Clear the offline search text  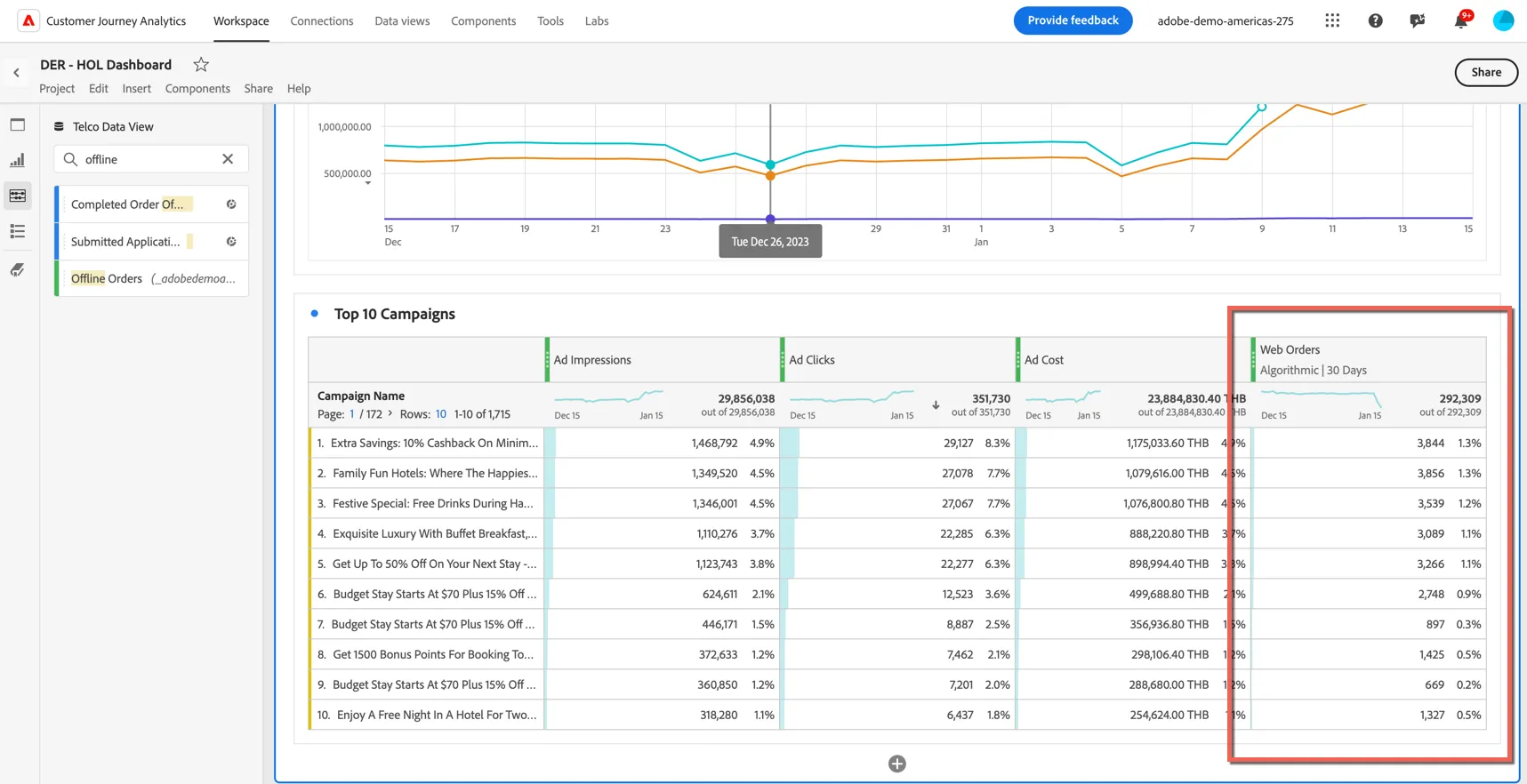228,159
